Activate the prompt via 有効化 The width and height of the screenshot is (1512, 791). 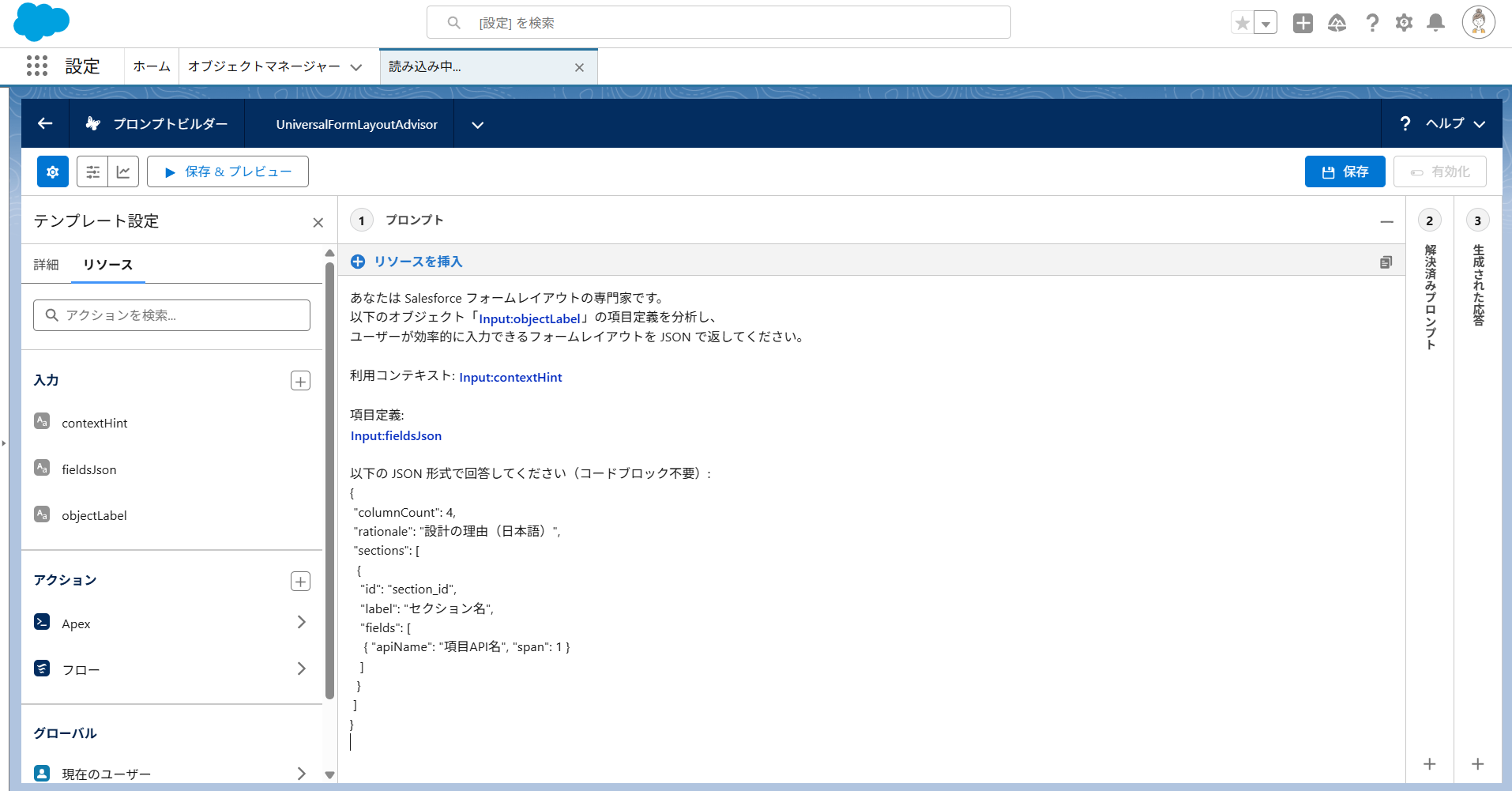click(x=1439, y=171)
